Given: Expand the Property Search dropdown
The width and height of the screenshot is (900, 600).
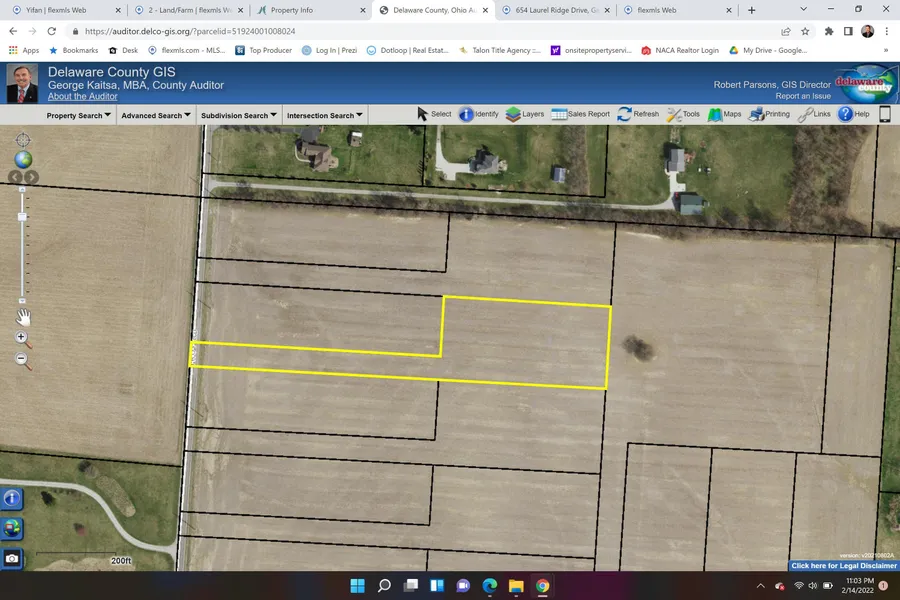Looking at the screenshot, I should (x=79, y=116).
